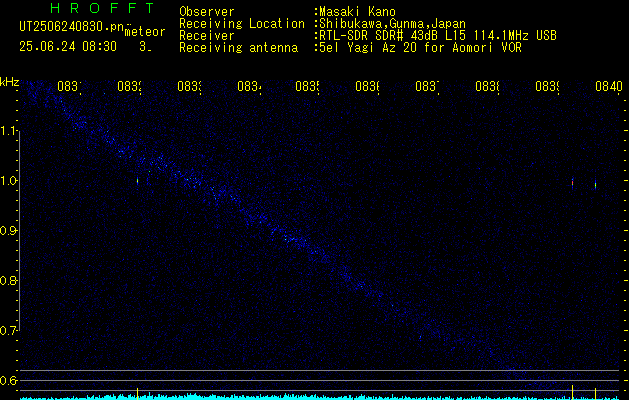The image size is (629, 400).
Task: Click the 1.0 kHz frequency axis label
Action: click(8, 181)
